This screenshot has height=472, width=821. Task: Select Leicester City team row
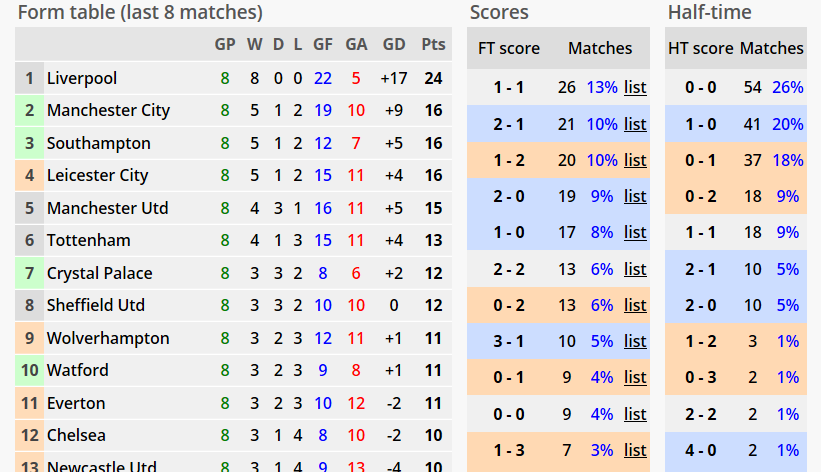click(234, 175)
